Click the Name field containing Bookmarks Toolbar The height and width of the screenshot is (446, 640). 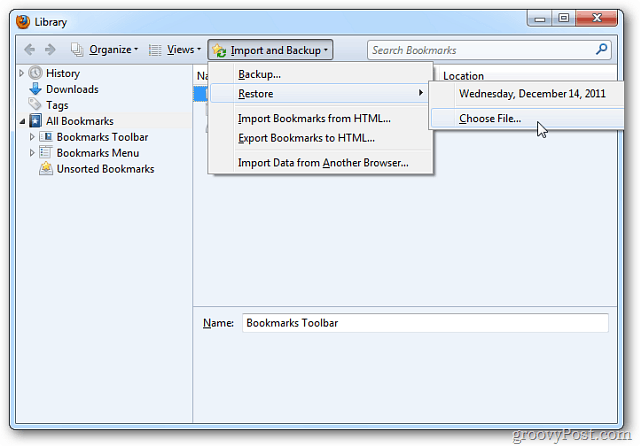tap(425, 323)
